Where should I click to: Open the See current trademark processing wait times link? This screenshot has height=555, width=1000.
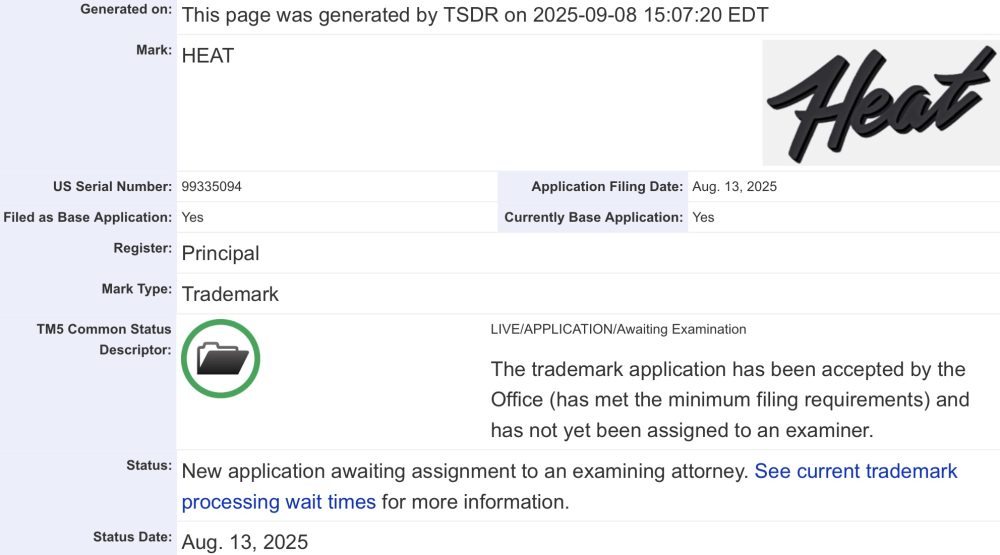569,486
